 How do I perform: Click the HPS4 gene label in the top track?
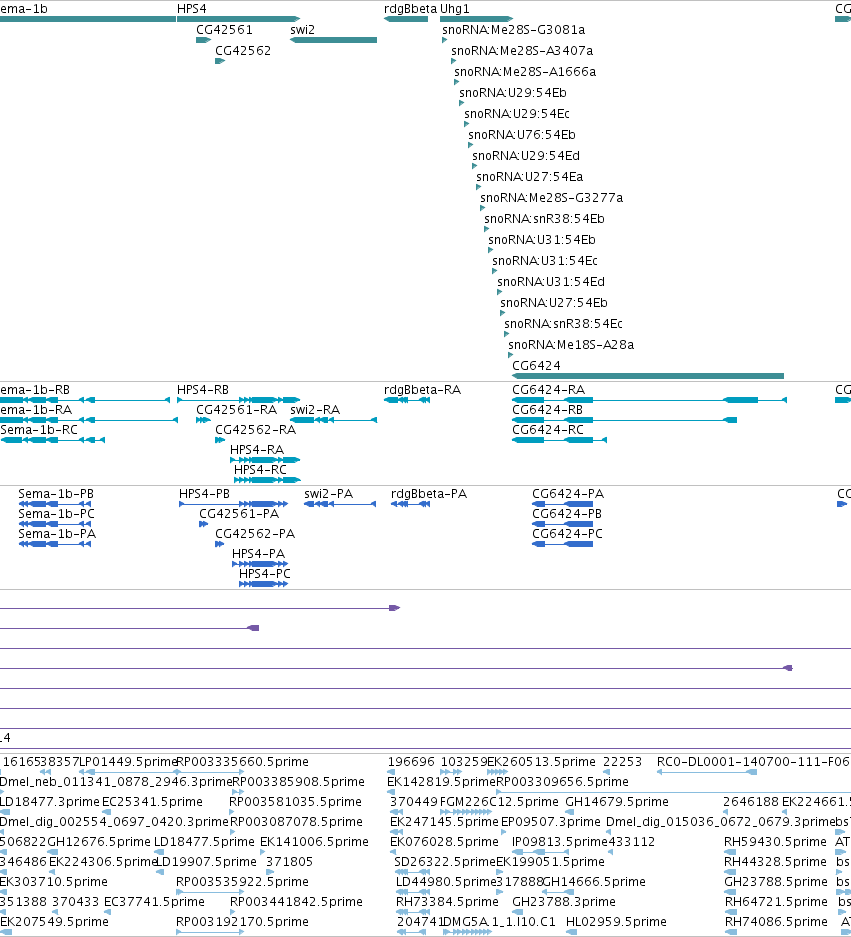point(191,9)
